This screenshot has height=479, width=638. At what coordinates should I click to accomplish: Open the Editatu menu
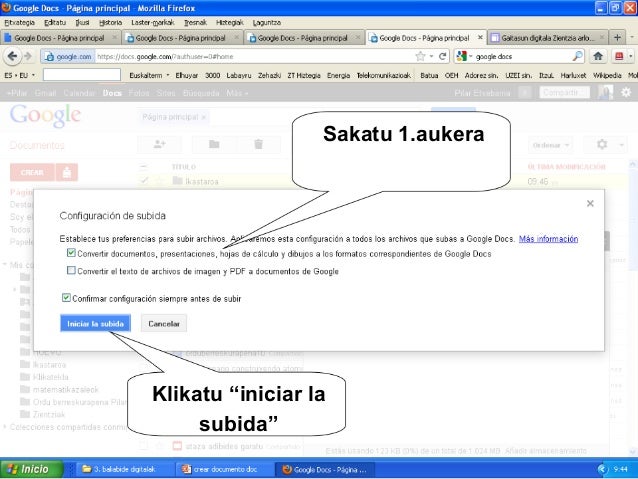pos(55,22)
